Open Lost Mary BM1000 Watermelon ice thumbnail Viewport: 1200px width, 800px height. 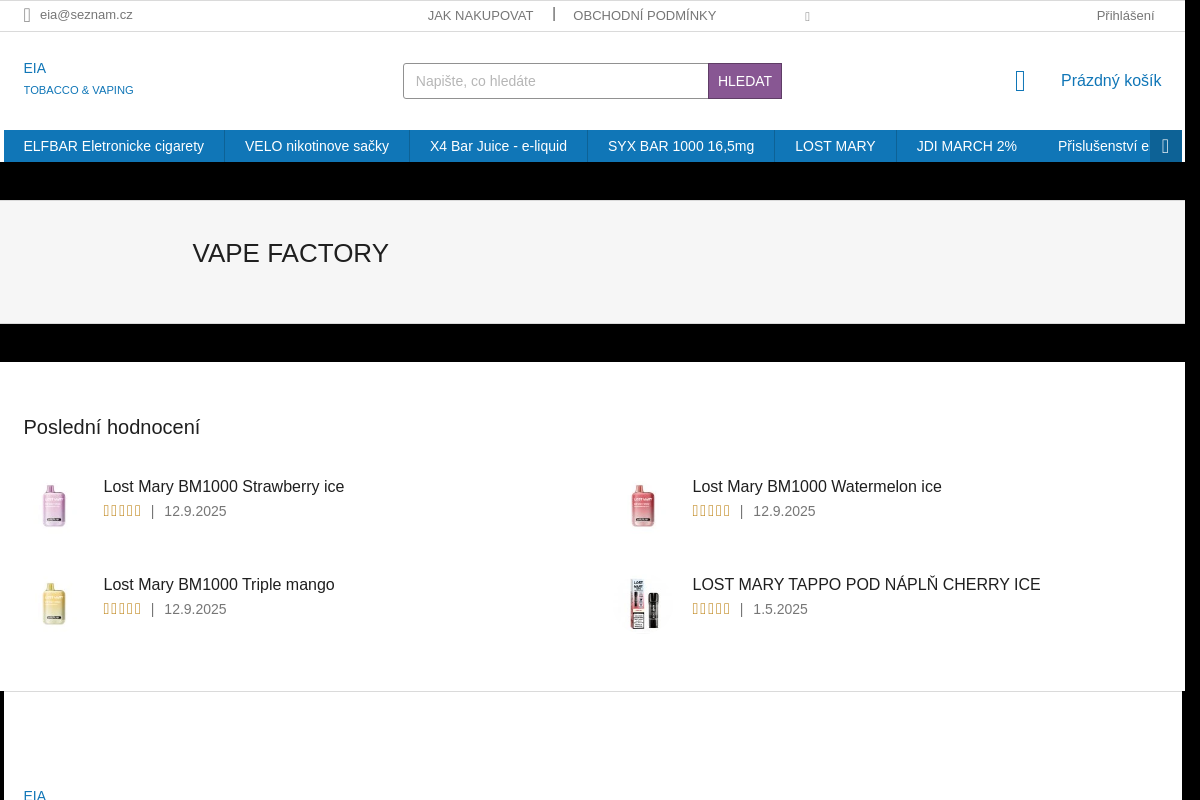tap(643, 506)
